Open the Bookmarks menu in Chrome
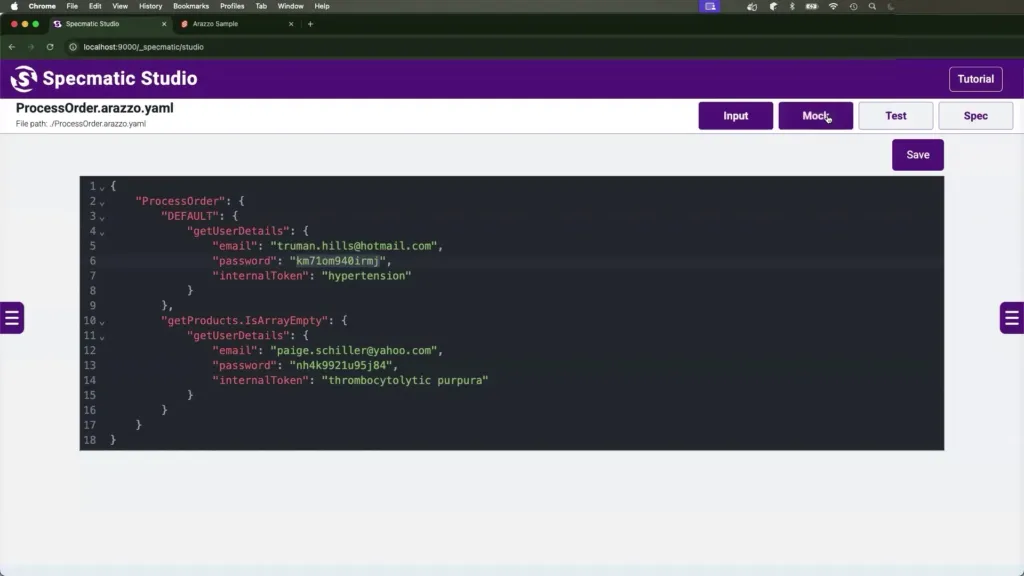The width and height of the screenshot is (1024, 576). (x=191, y=6)
